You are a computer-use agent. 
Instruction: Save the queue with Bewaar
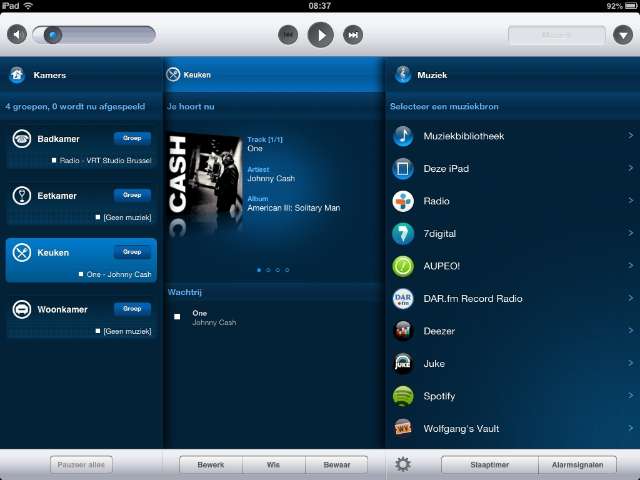tap(336, 464)
